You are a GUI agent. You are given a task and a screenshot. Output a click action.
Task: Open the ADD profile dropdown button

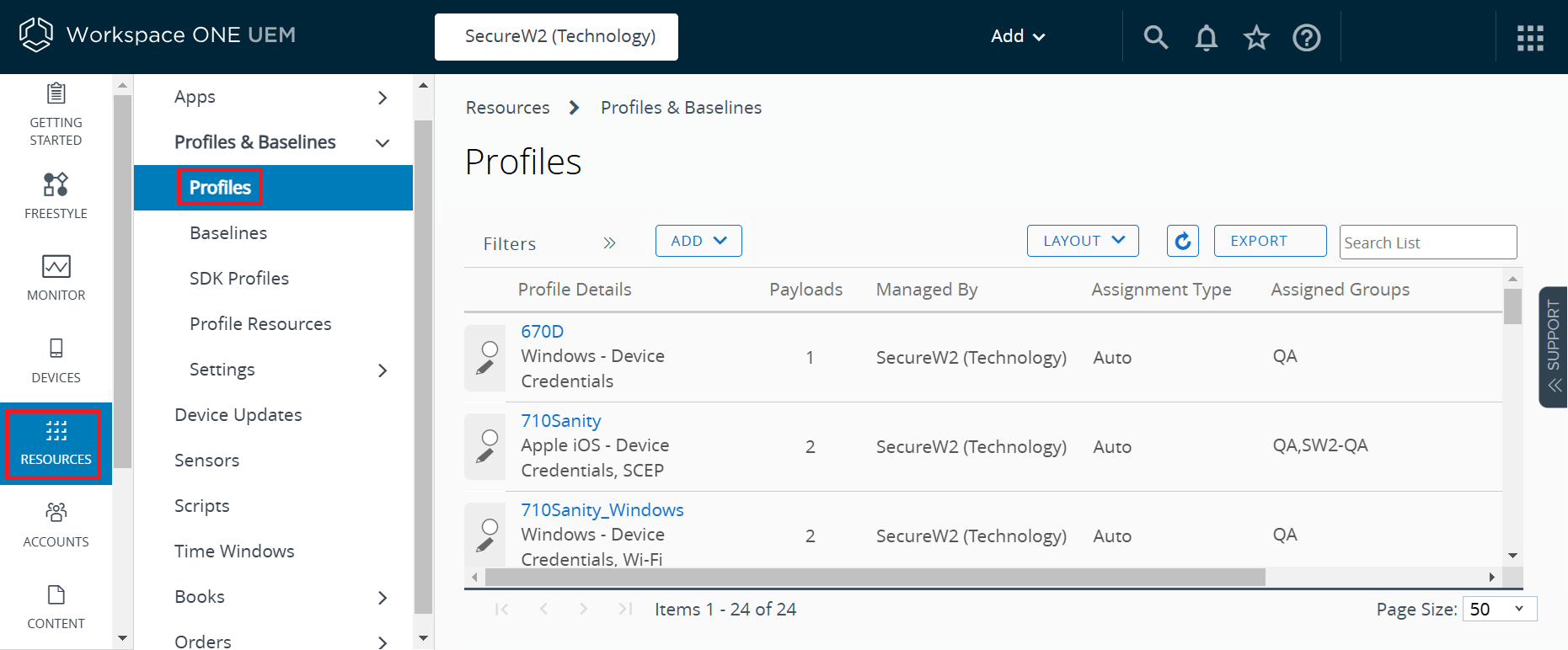click(698, 241)
